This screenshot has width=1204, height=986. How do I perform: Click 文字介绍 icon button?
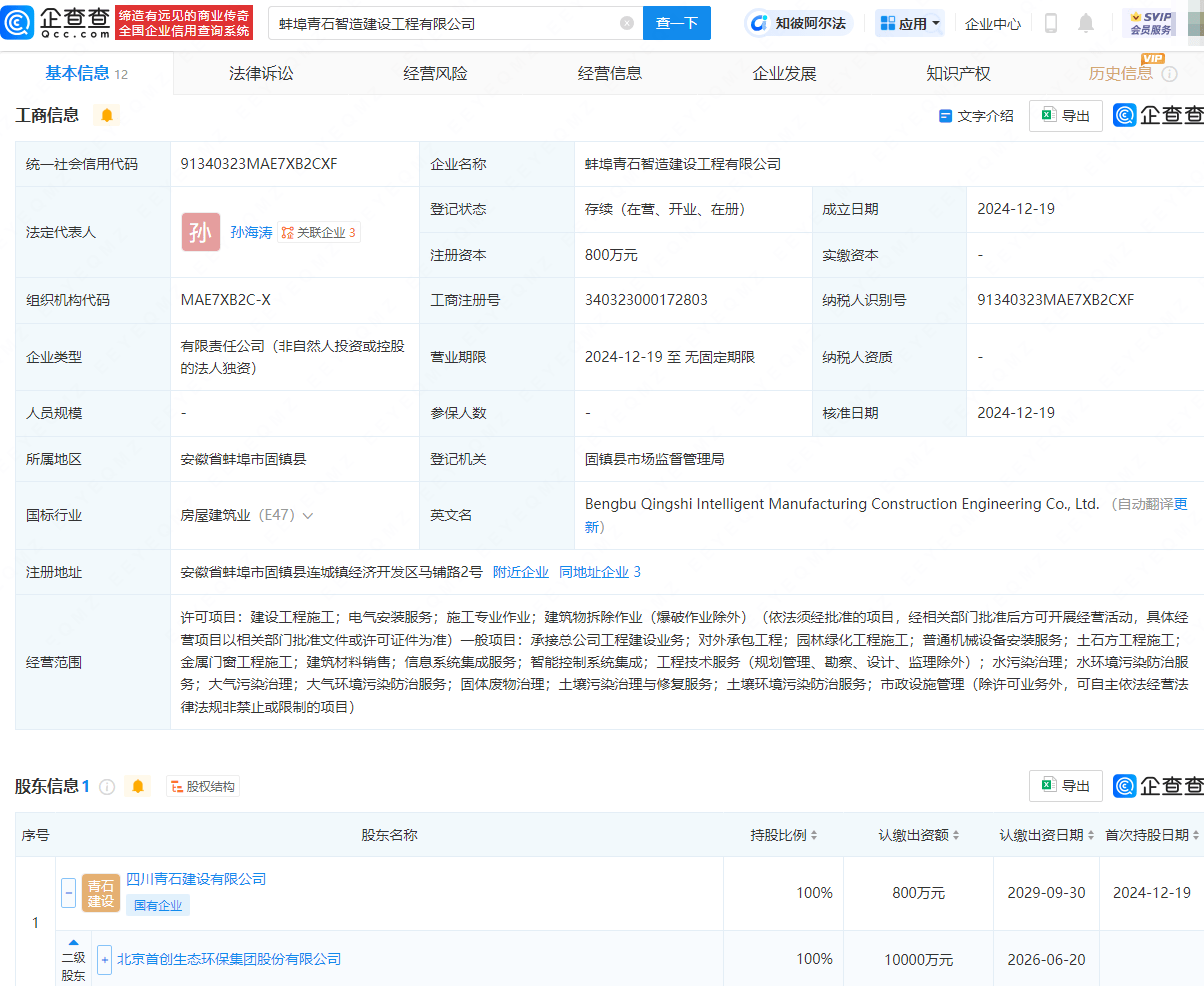[x=976, y=116]
